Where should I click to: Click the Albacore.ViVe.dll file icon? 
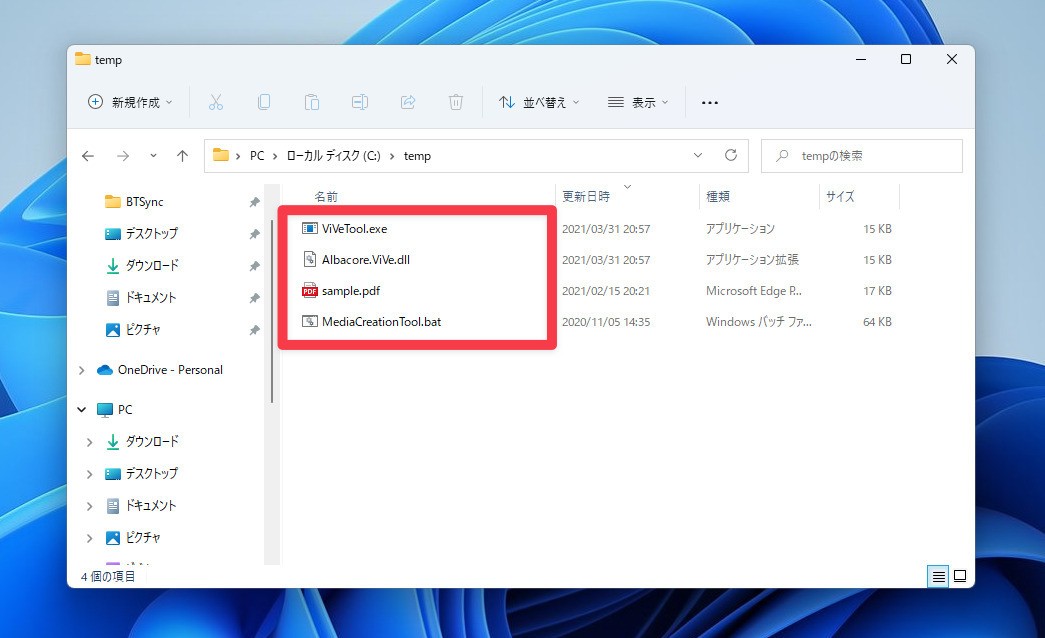point(309,259)
